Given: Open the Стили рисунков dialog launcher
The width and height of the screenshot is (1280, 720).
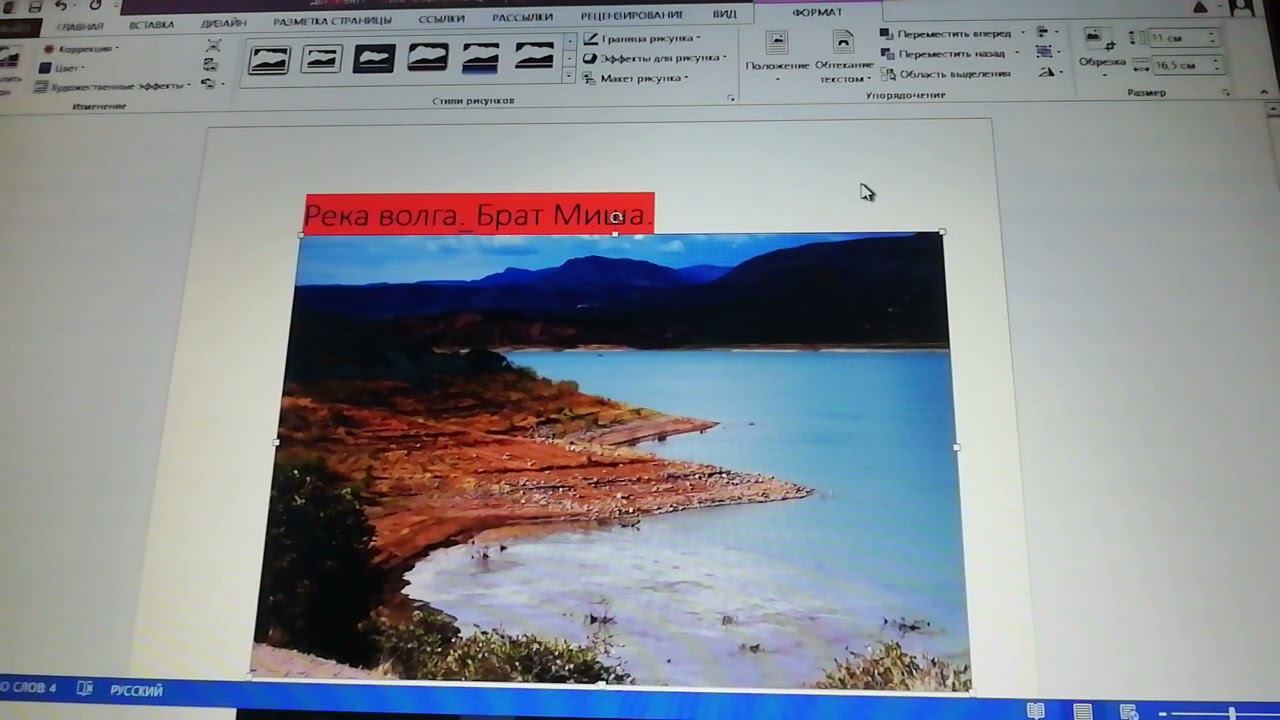Looking at the screenshot, I should point(731,98).
